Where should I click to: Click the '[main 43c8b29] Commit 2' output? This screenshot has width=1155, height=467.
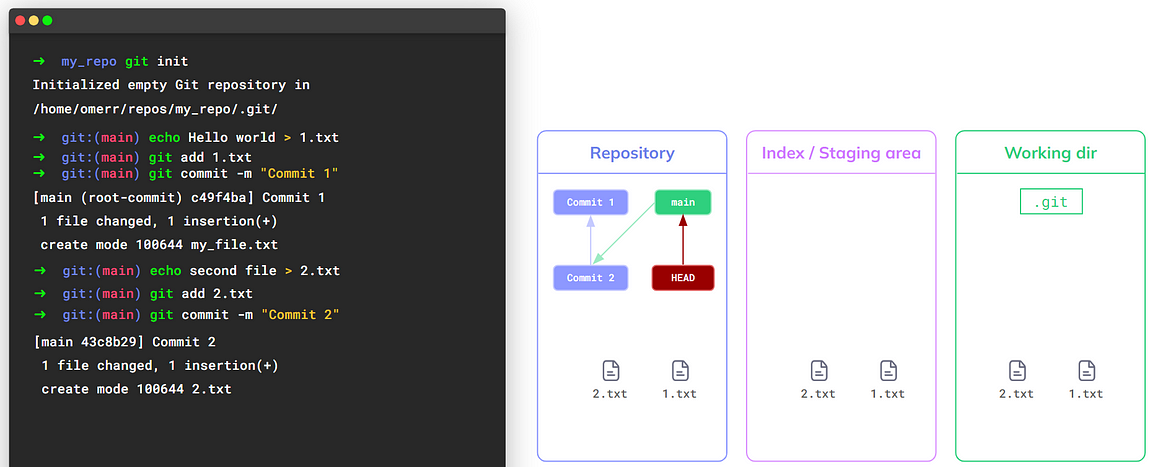tap(124, 342)
